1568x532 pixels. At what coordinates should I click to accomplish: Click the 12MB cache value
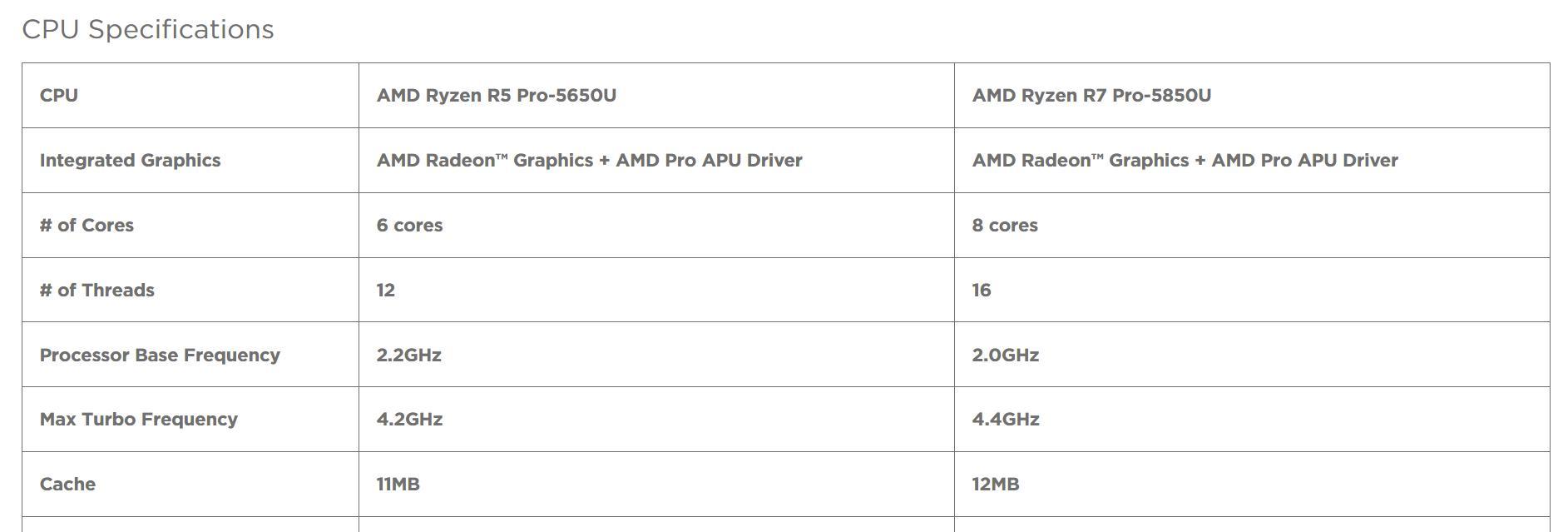tap(996, 484)
